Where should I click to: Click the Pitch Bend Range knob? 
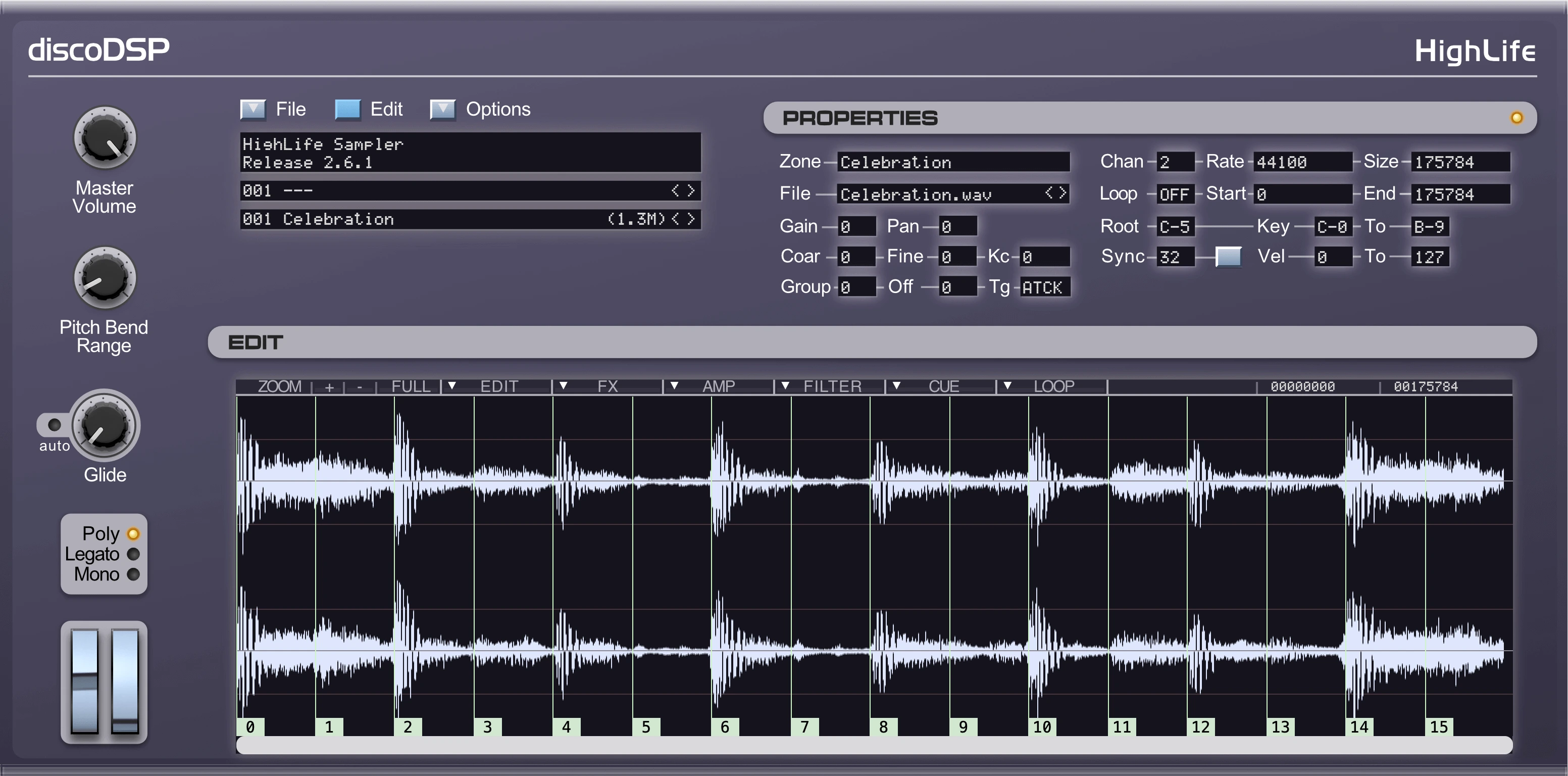pos(105,278)
